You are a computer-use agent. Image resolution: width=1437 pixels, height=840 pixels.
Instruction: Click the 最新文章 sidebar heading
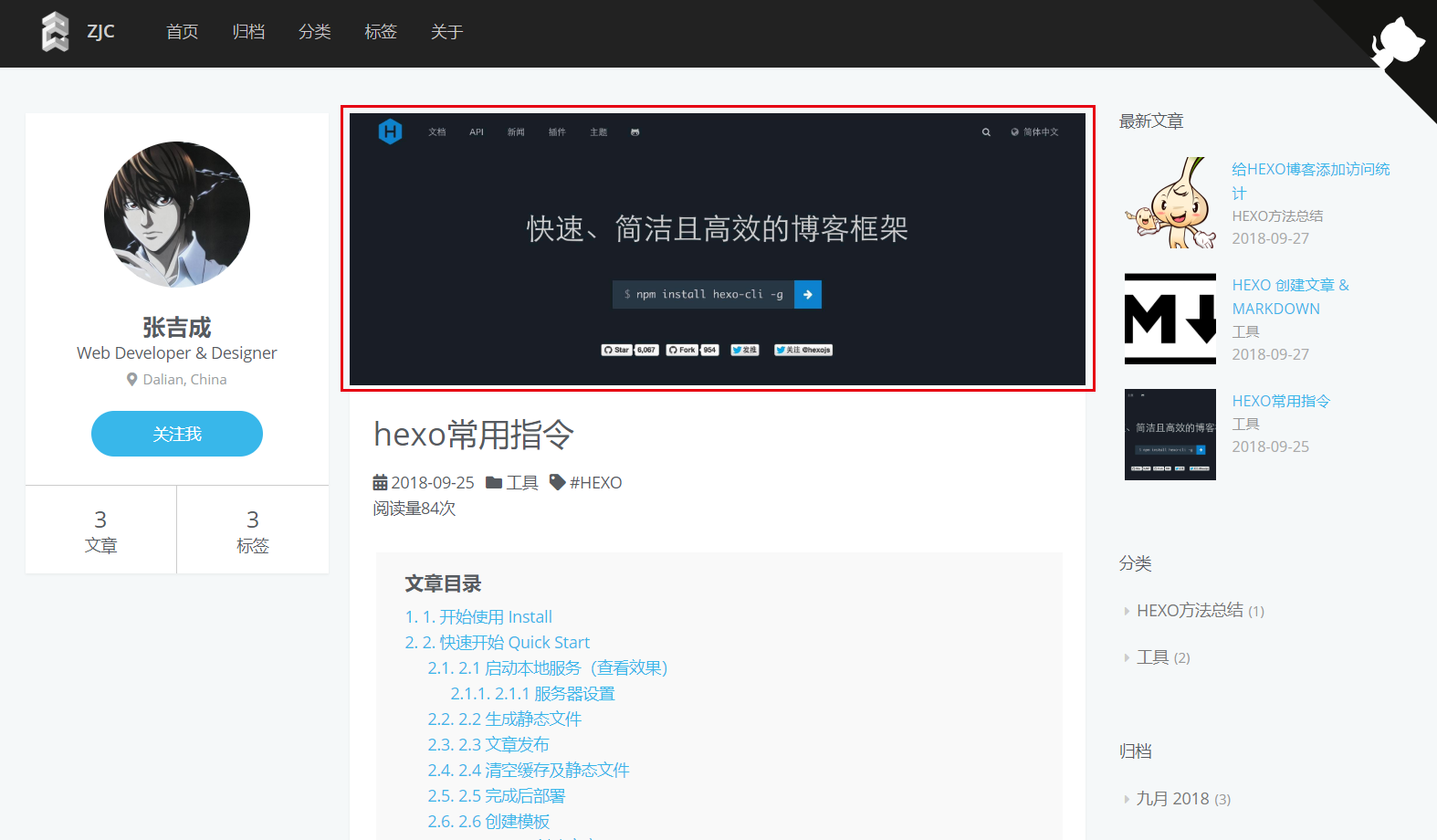(x=1151, y=121)
